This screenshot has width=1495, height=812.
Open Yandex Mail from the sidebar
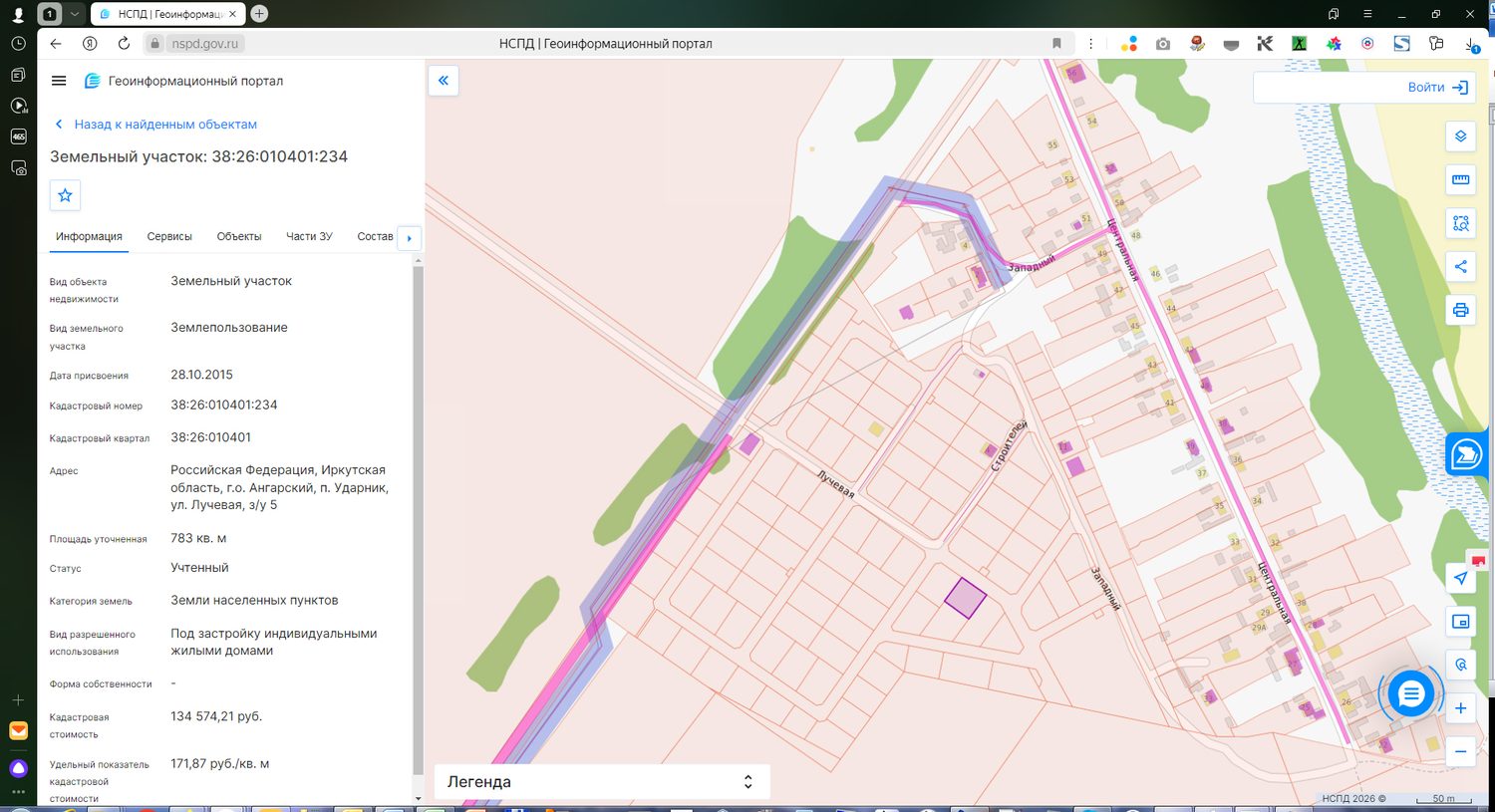point(18,730)
